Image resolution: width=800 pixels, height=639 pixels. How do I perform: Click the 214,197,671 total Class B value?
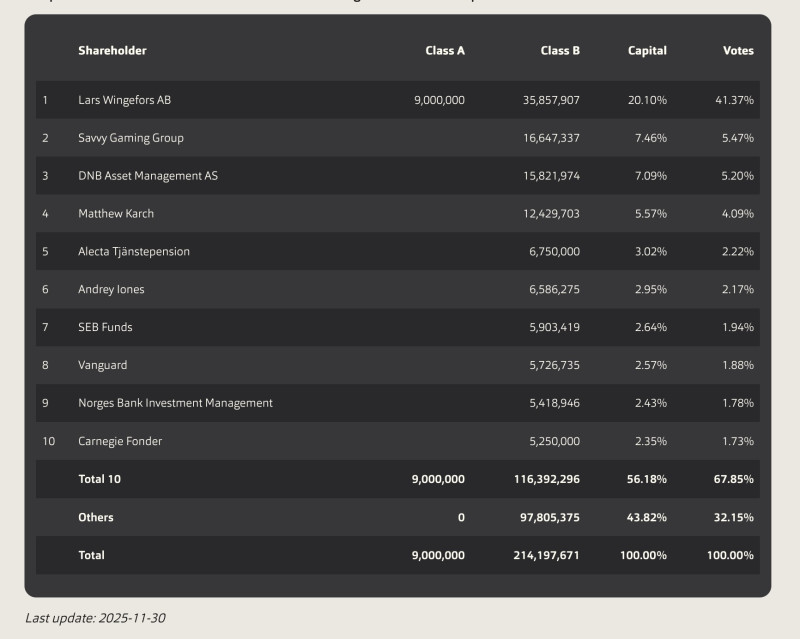541,556
